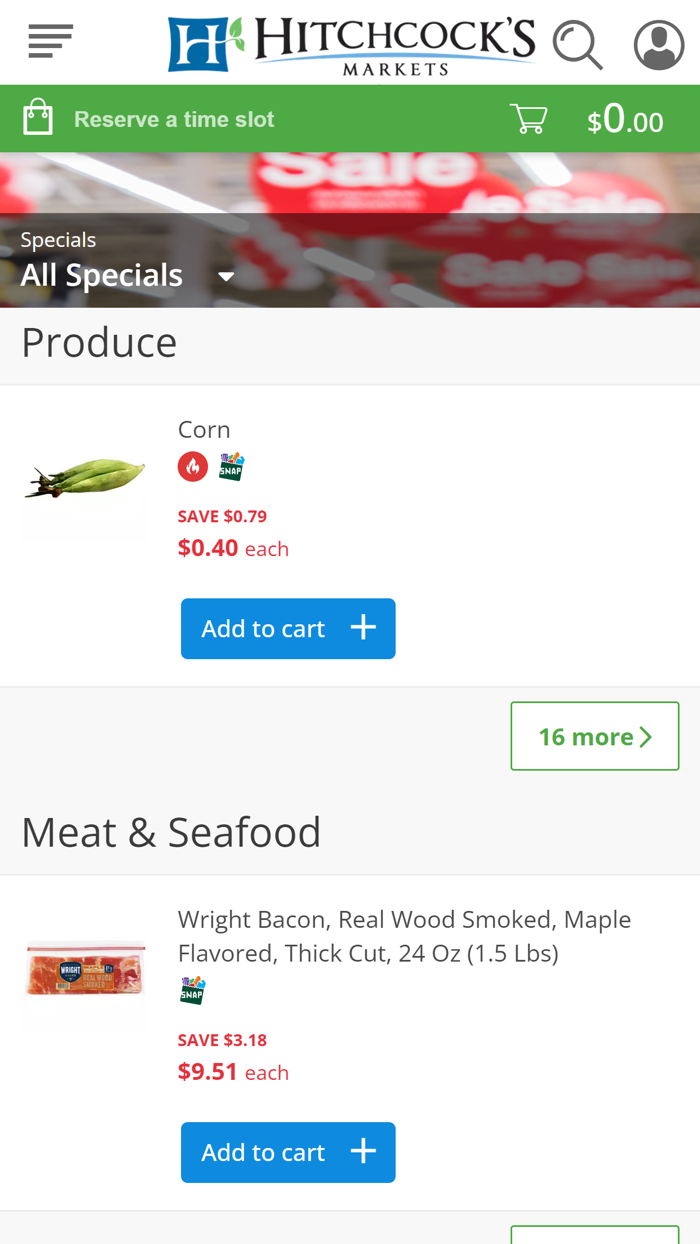This screenshot has height=1244, width=700.
Task: Click the shopping cart icon
Action: [x=528, y=119]
